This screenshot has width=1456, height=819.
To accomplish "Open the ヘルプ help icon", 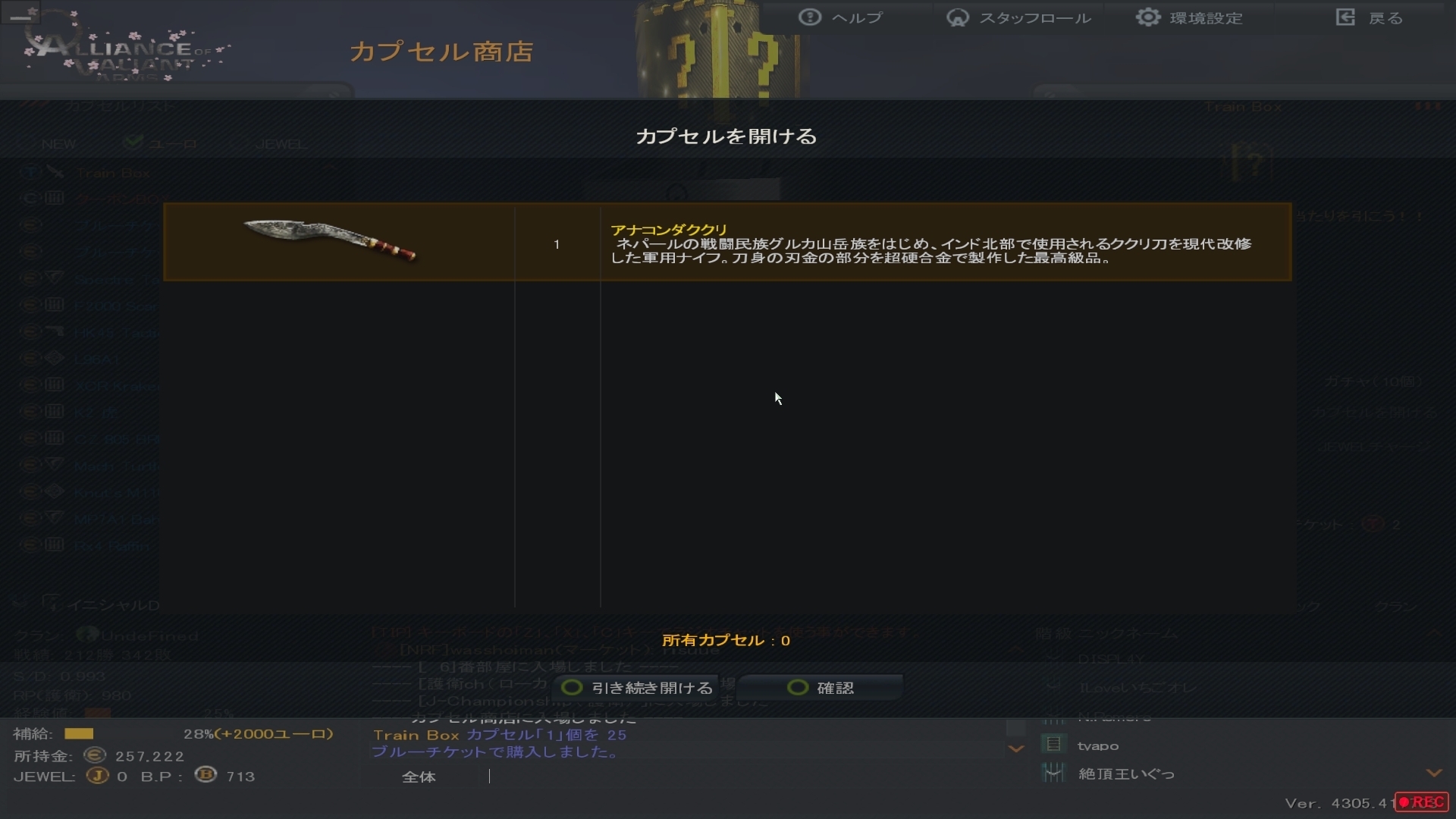I will (810, 17).
